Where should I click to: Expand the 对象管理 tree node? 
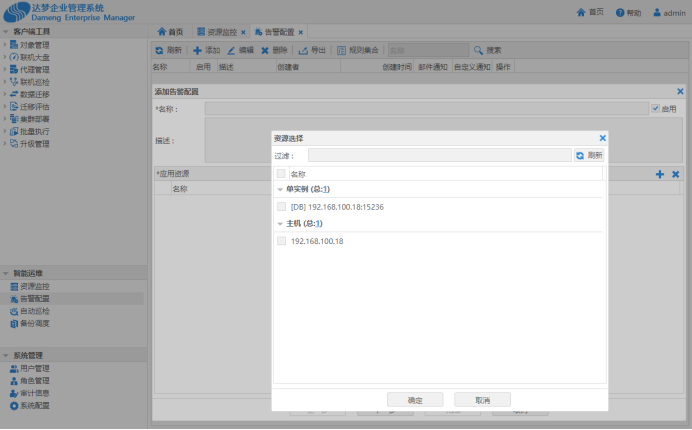4,45
